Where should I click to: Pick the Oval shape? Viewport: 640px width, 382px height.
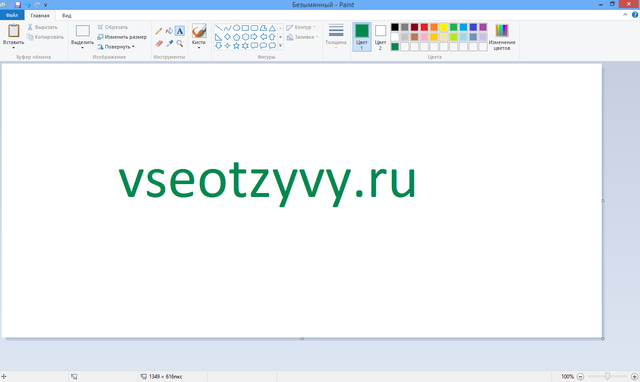(236, 28)
